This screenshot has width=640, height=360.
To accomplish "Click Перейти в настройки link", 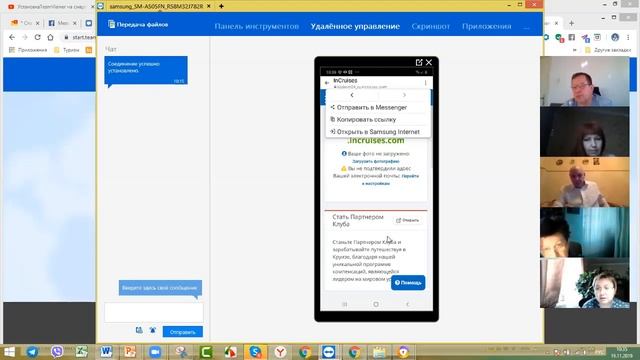I will tap(390, 180).
